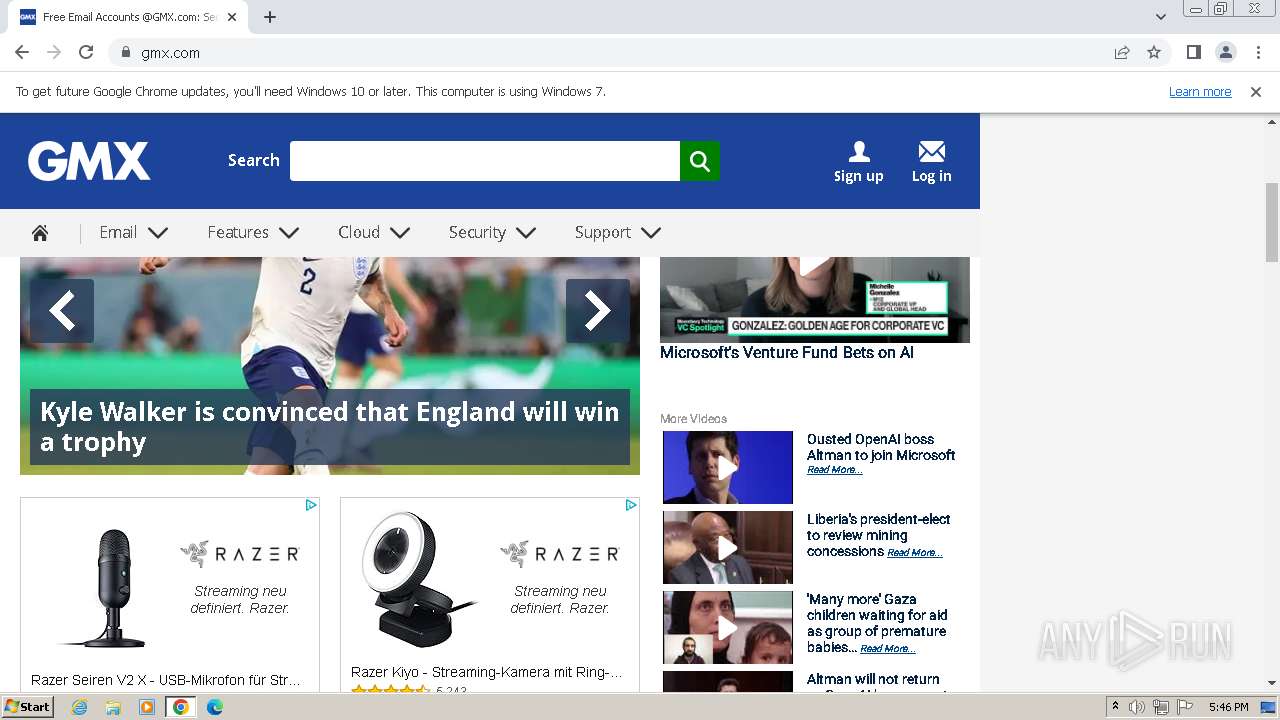Expand the Security menu
The height and width of the screenshot is (720, 1280).
click(492, 233)
